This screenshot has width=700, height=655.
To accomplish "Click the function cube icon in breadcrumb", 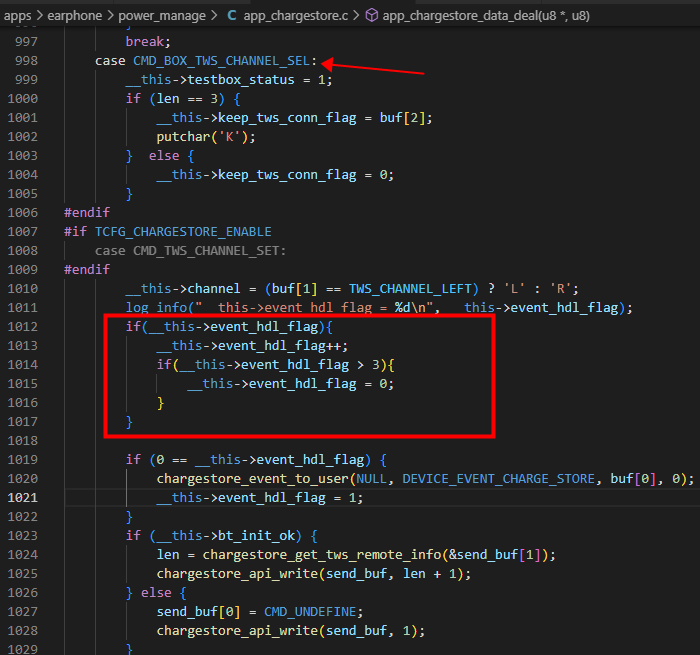I will pyautogui.click(x=371, y=16).
